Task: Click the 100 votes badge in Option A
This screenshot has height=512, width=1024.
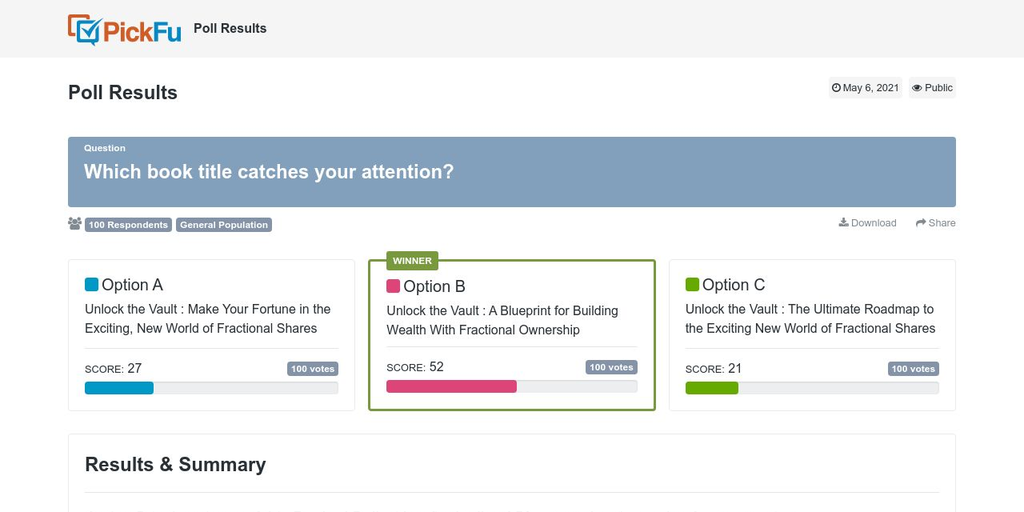Action: pyautogui.click(x=313, y=369)
